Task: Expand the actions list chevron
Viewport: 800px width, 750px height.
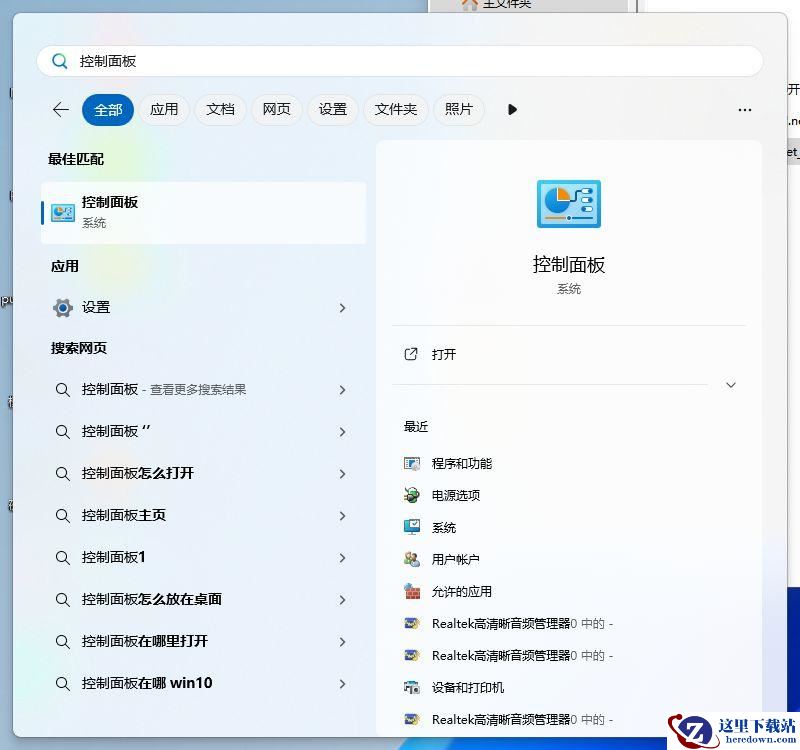Action: coord(731,385)
